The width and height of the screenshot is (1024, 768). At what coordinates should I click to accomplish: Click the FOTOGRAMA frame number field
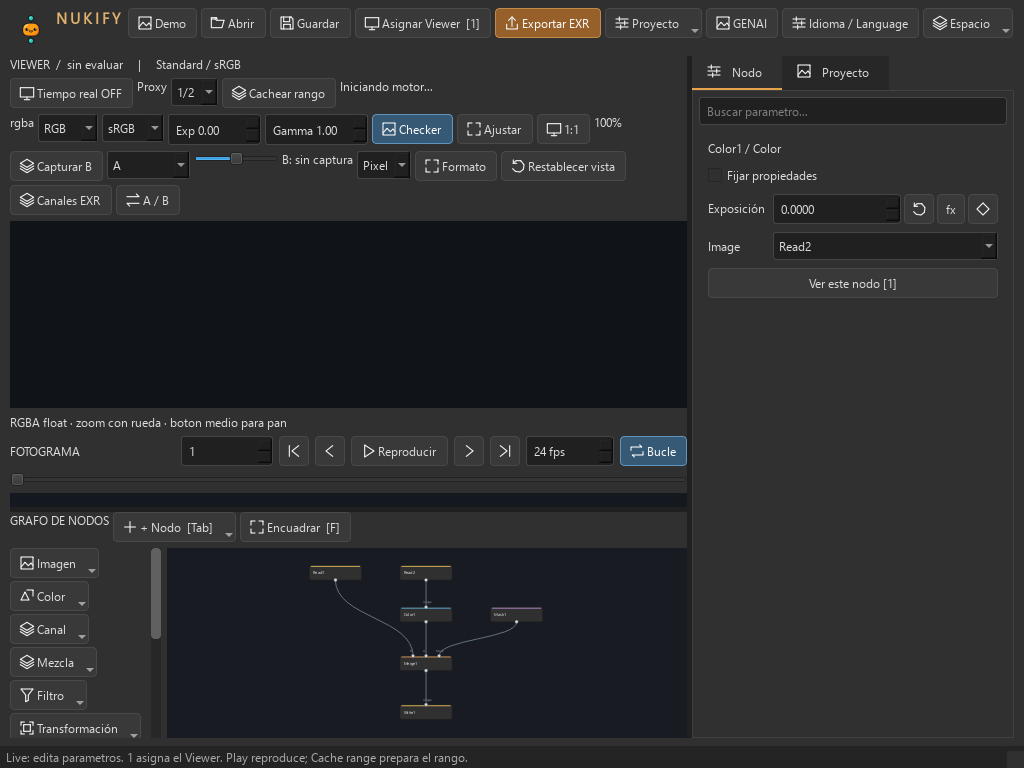point(227,451)
